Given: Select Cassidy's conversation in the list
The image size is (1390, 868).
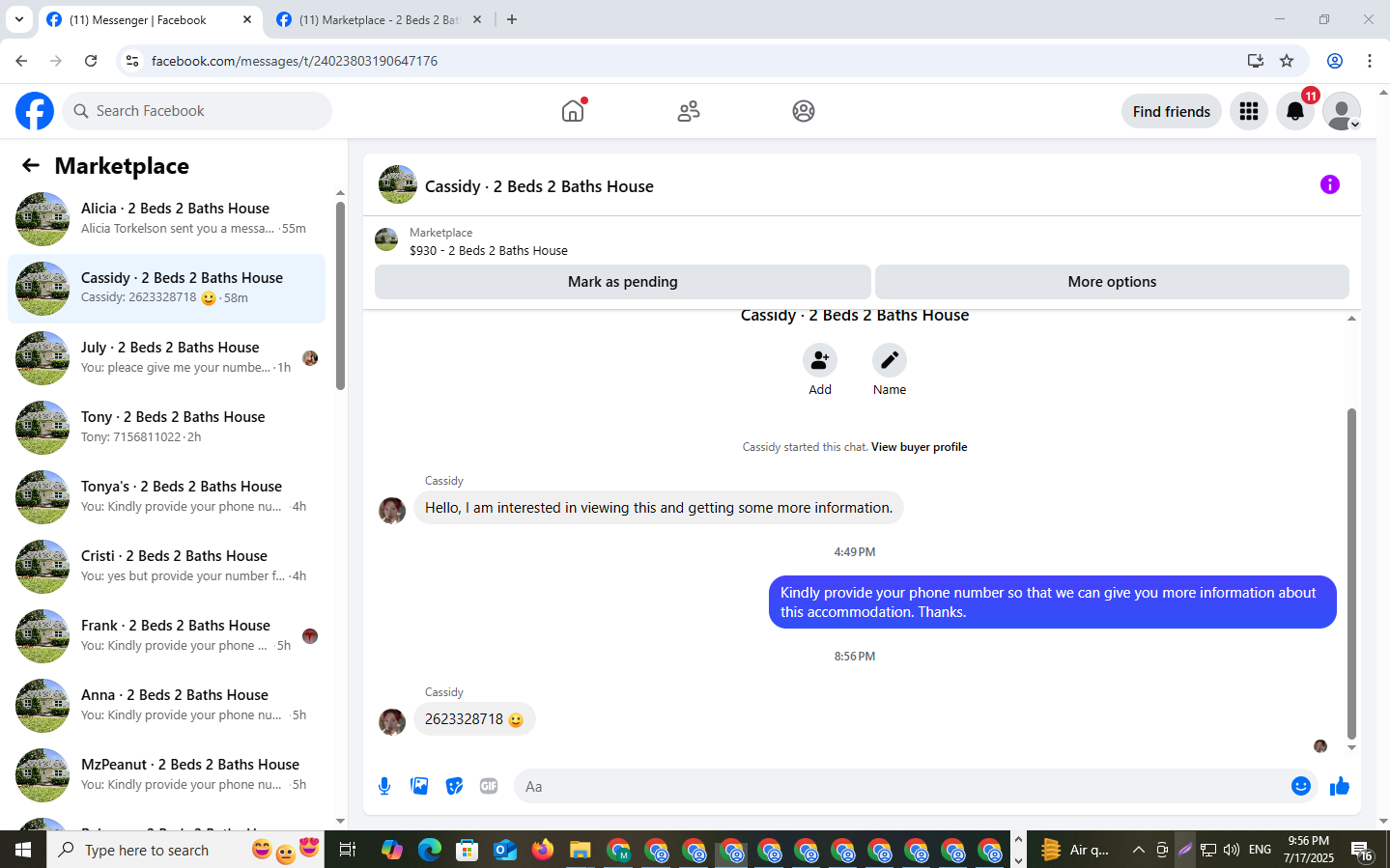Looking at the screenshot, I should pyautogui.click(x=166, y=289).
